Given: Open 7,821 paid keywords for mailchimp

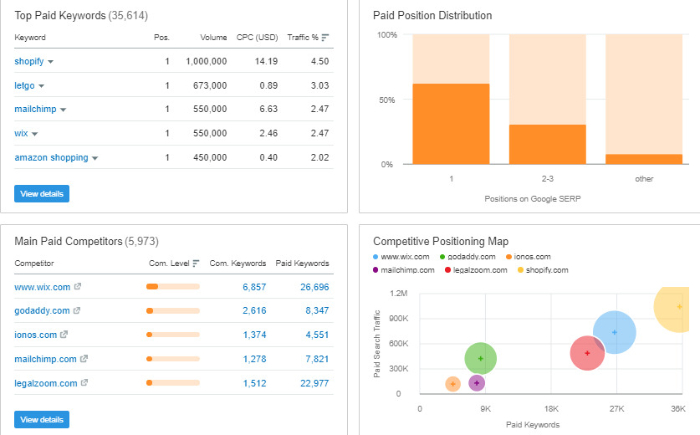Looking at the screenshot, I should coord(317,359).
